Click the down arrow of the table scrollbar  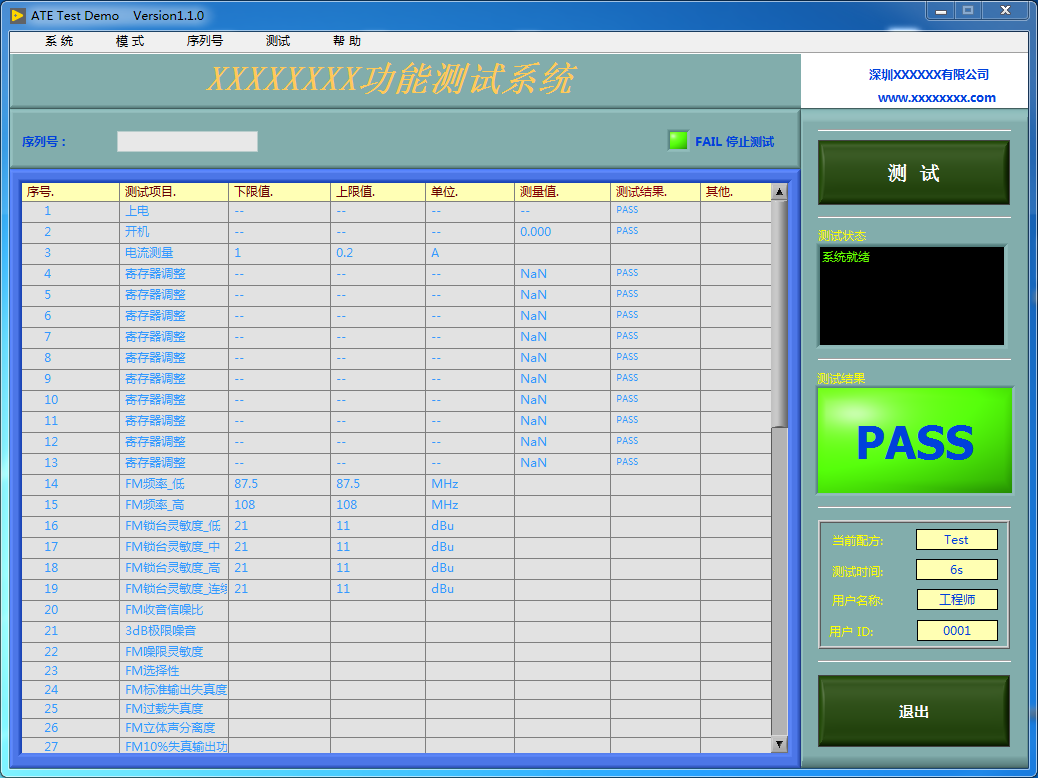780,744
